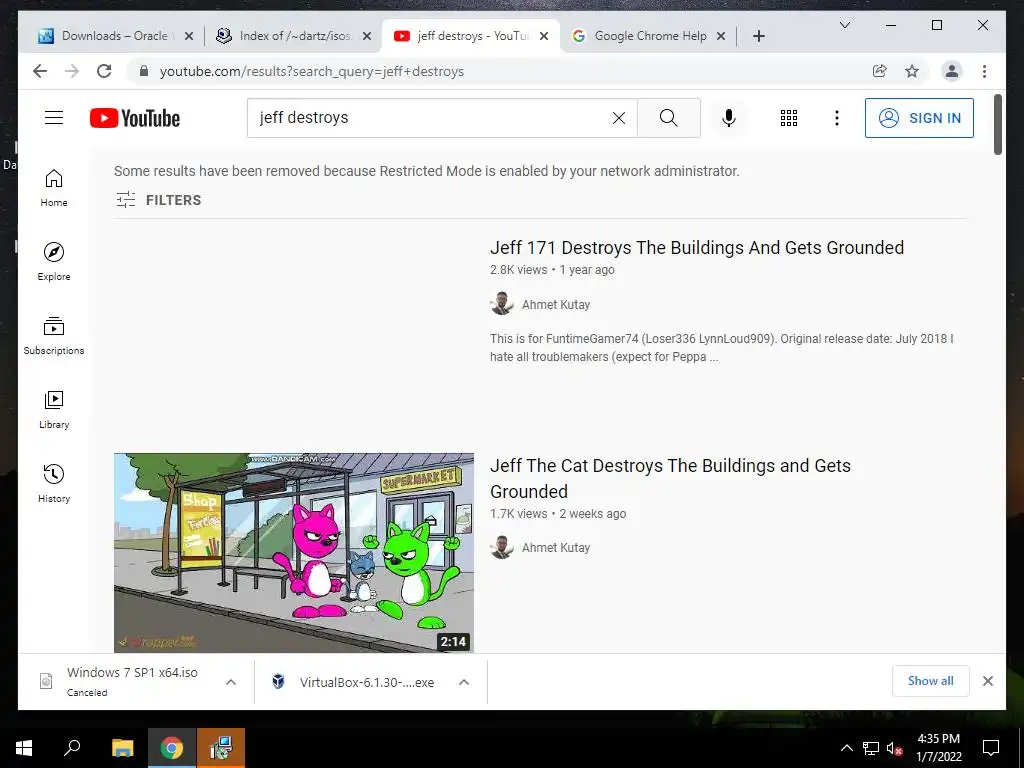Open Ahmet Kutay channel under Jeff 171 video
The image size is (1024, 768).
[556, 304]
